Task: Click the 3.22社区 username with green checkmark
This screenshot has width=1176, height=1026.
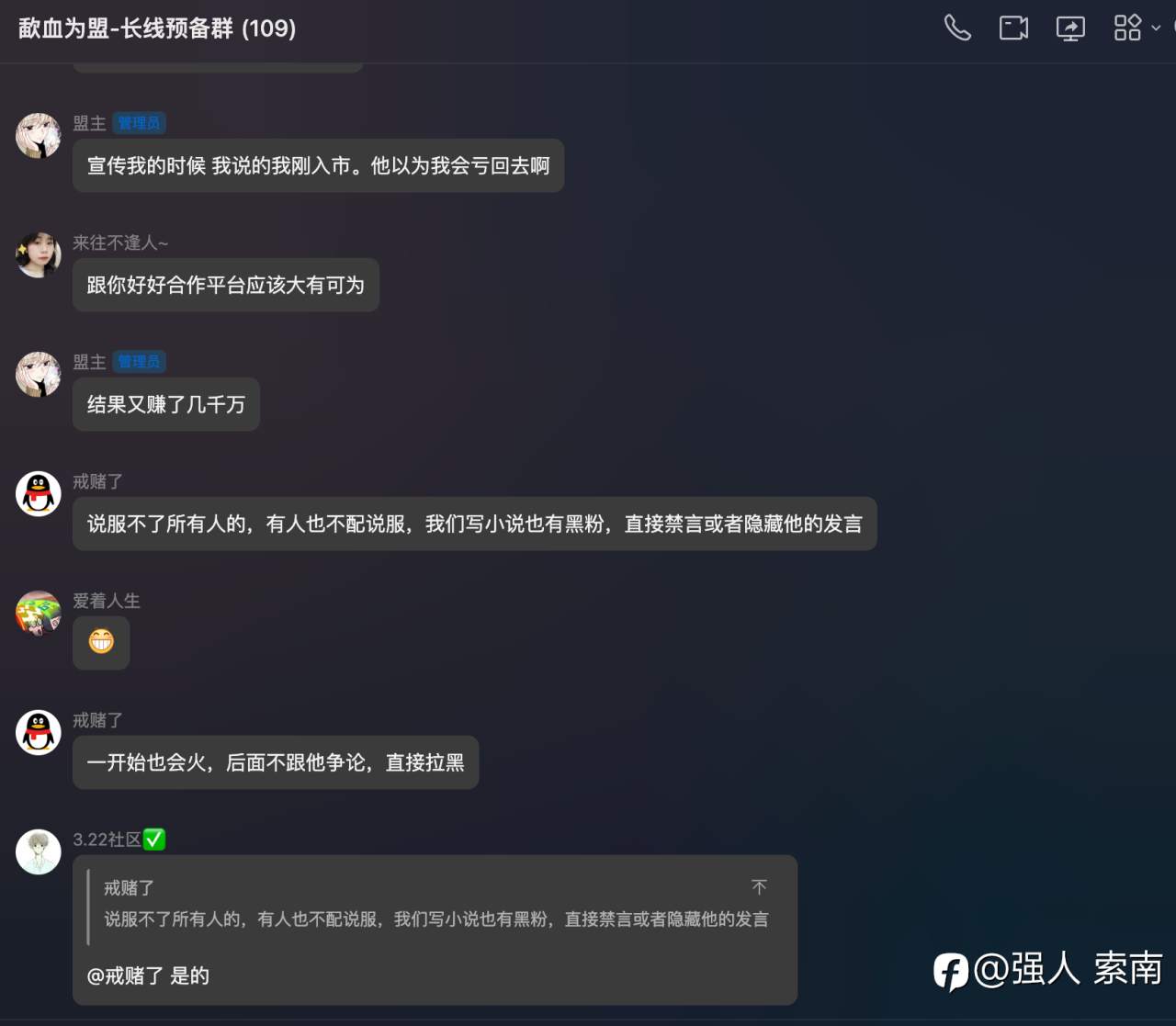Action: pyautogui.click(x=119, y=840)
